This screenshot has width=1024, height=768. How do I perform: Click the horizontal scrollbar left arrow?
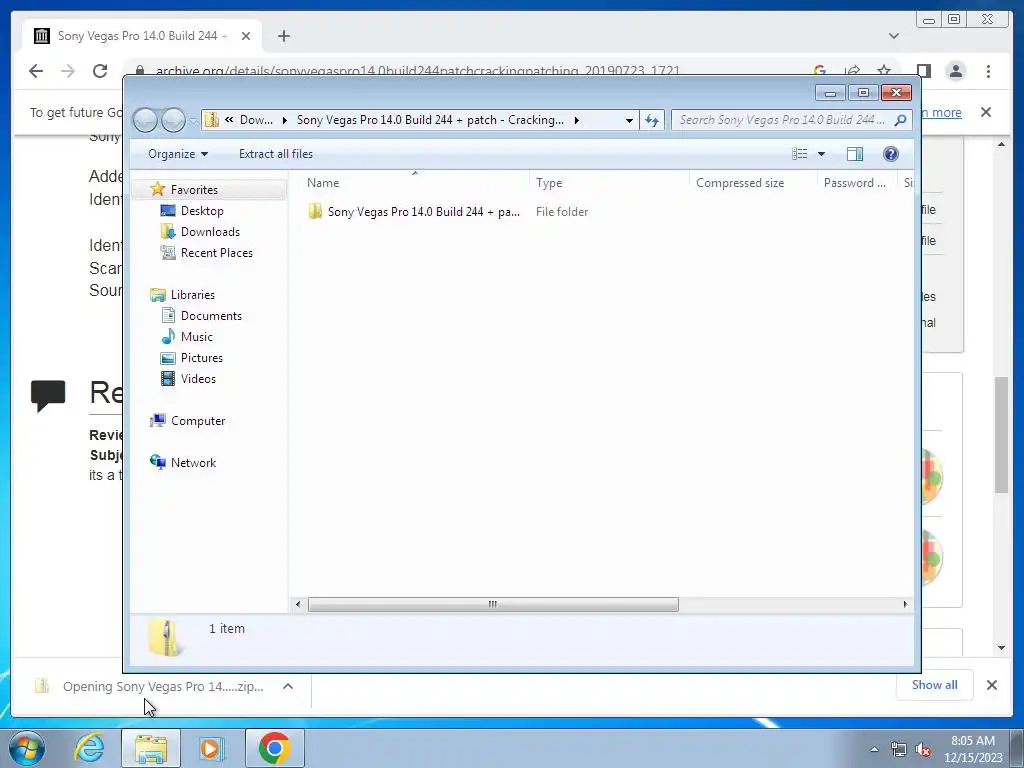point(298,605)
